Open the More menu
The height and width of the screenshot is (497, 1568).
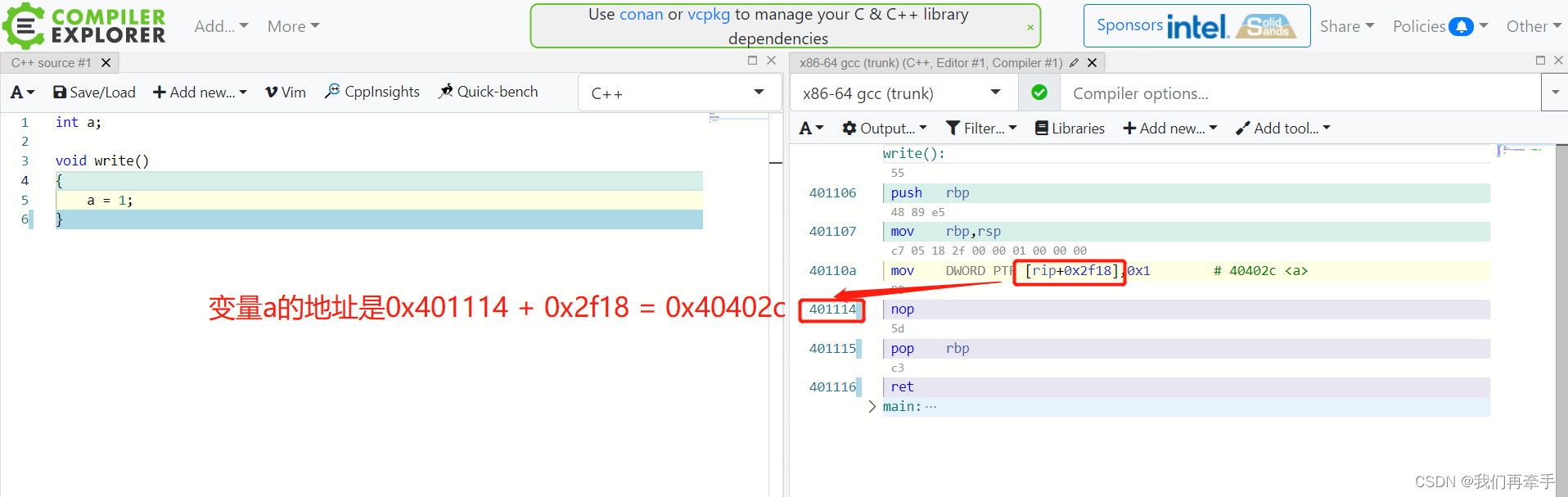(x=293, y=26)
